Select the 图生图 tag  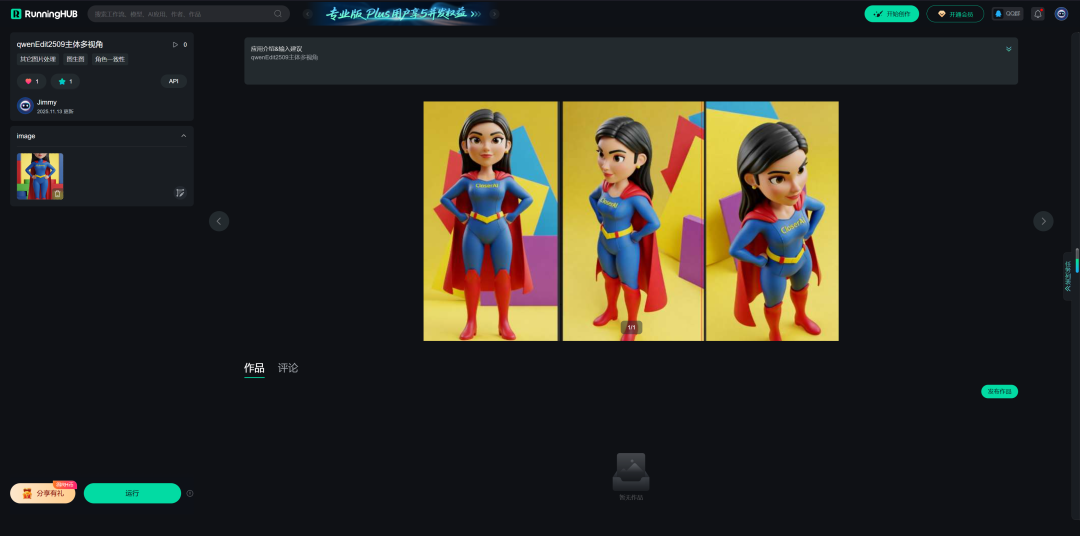75,59
